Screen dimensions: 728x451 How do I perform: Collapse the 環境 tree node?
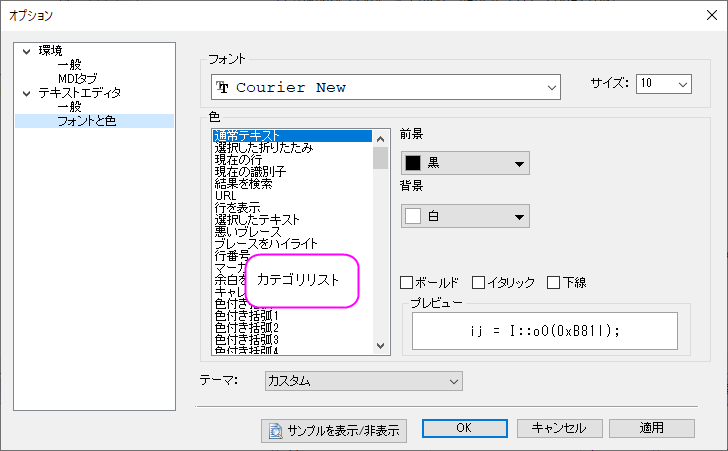27,51
